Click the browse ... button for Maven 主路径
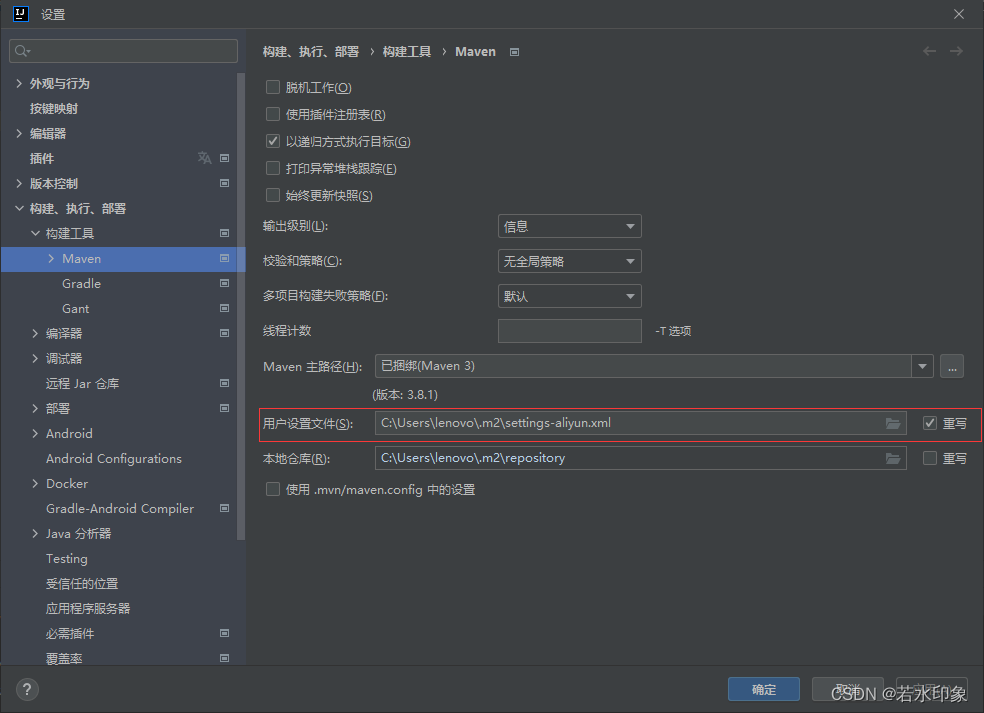This screenshot has height=713, width=984. pyautogui.click(x=952, y=367)
